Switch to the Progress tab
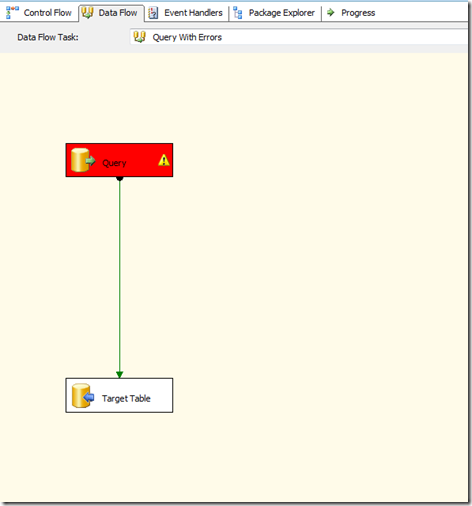Viewport: 472px width, 506px height. click(x=351, y=13)
